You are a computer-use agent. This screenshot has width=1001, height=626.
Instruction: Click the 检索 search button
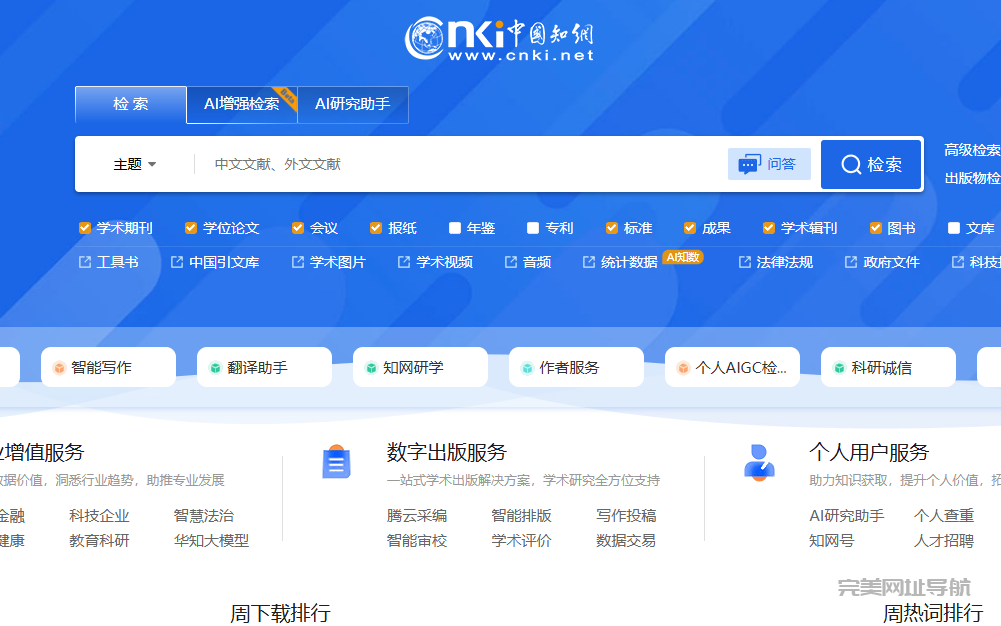(871, 165)
